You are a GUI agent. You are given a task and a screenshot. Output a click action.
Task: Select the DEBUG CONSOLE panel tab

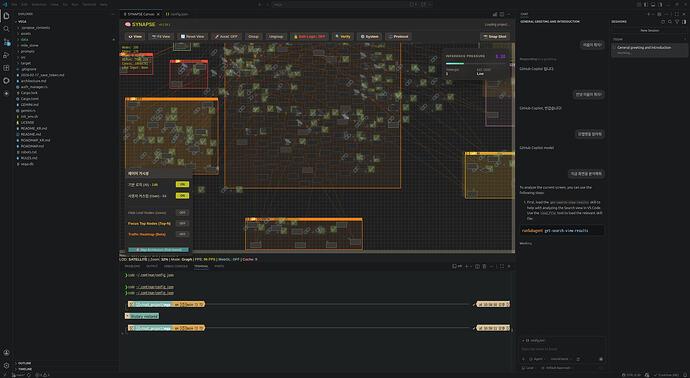pyautogui.click(x=176, y=266)
